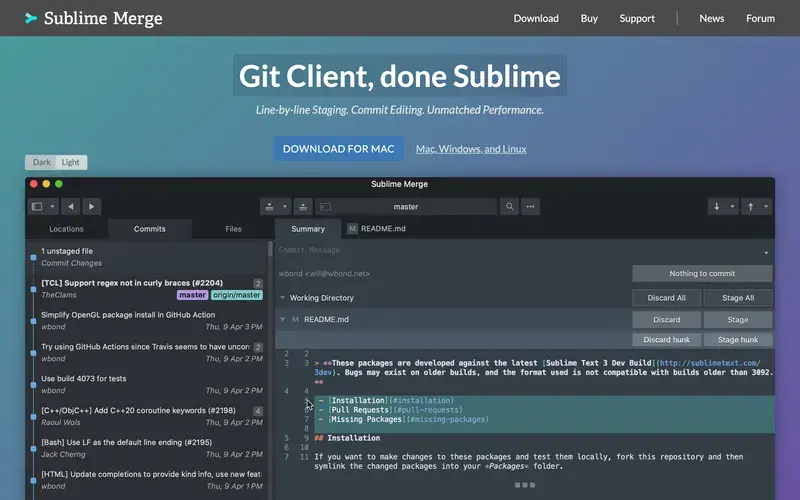The height and width of the screenshot is (500, 800).
Task: Click into the Commit Message field
Action: [518, 250]
